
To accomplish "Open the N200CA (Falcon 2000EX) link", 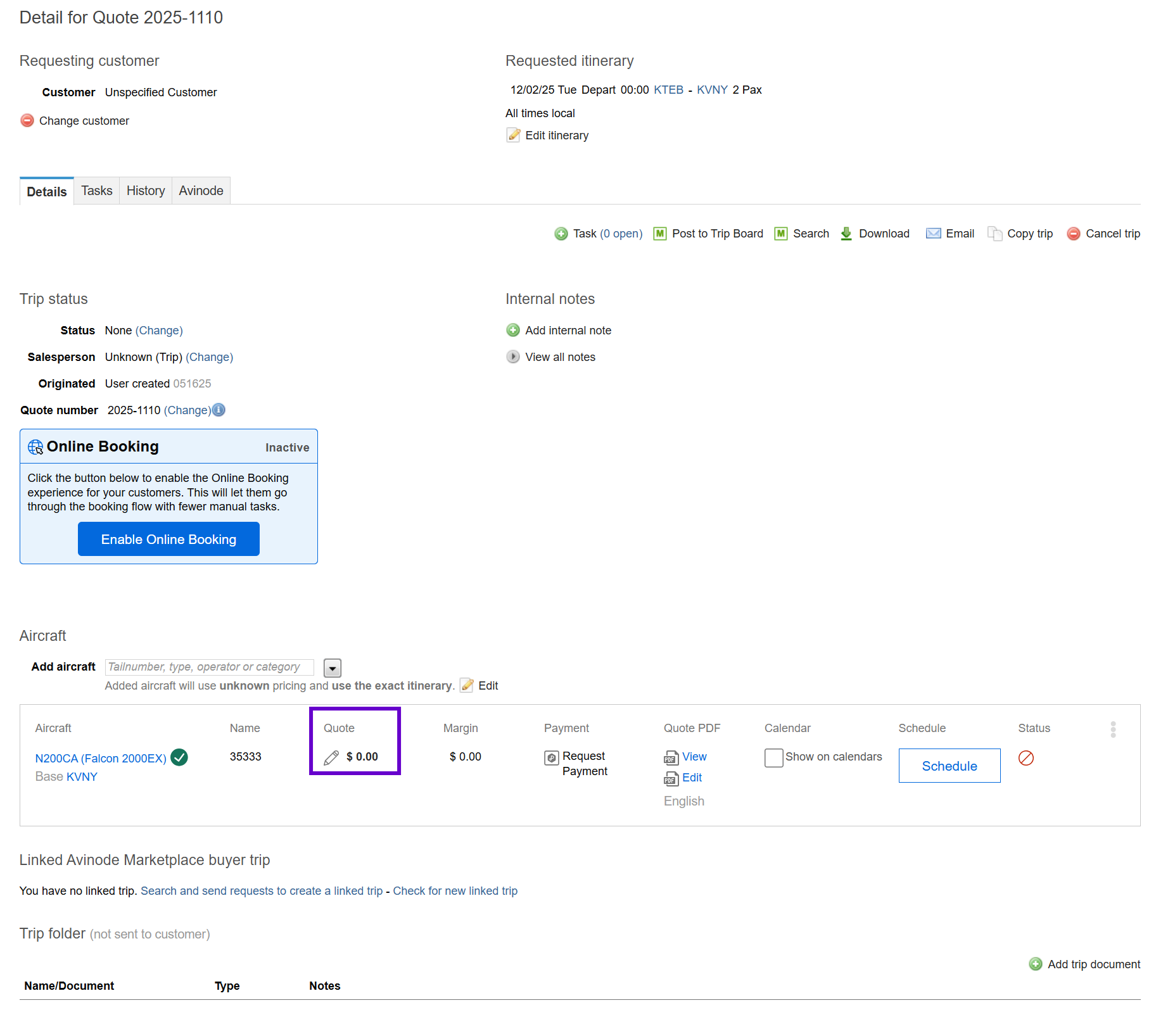I will 101,758.
